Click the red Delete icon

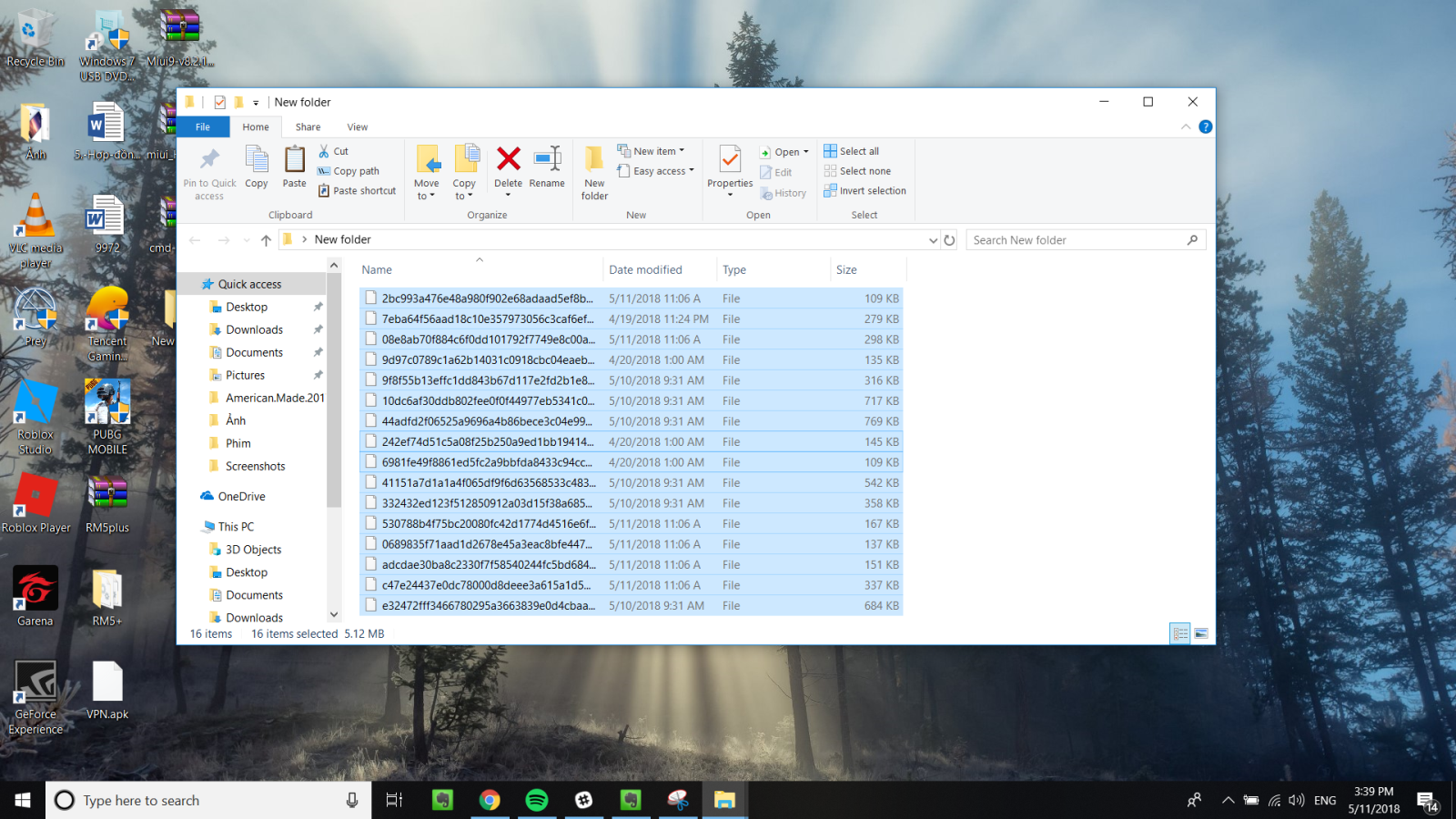509,158
